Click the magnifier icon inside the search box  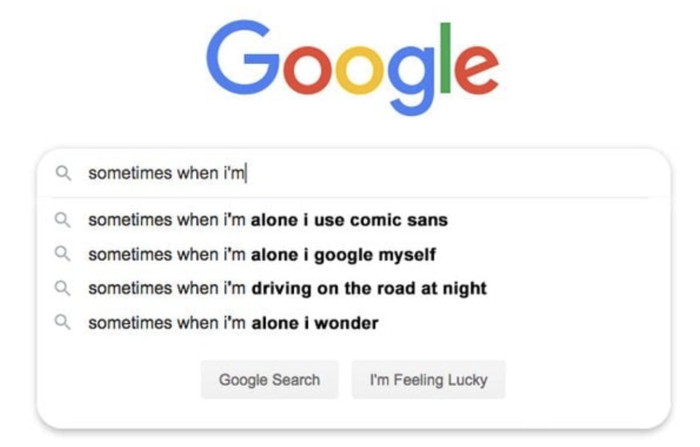click(x=63, y=173)
